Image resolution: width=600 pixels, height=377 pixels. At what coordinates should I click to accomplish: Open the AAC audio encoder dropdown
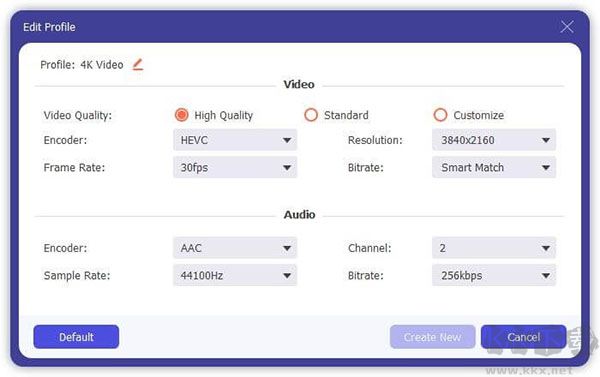235,248
